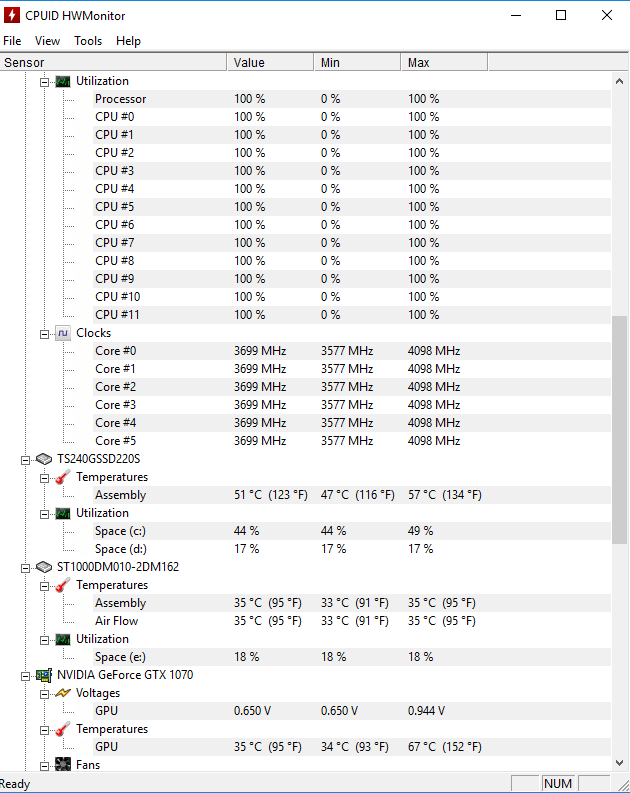Click the NVIDIA GeForce GTX 1070 card icon
The height and width of the screenshot is (793, 630).
(x=43, y=675)
